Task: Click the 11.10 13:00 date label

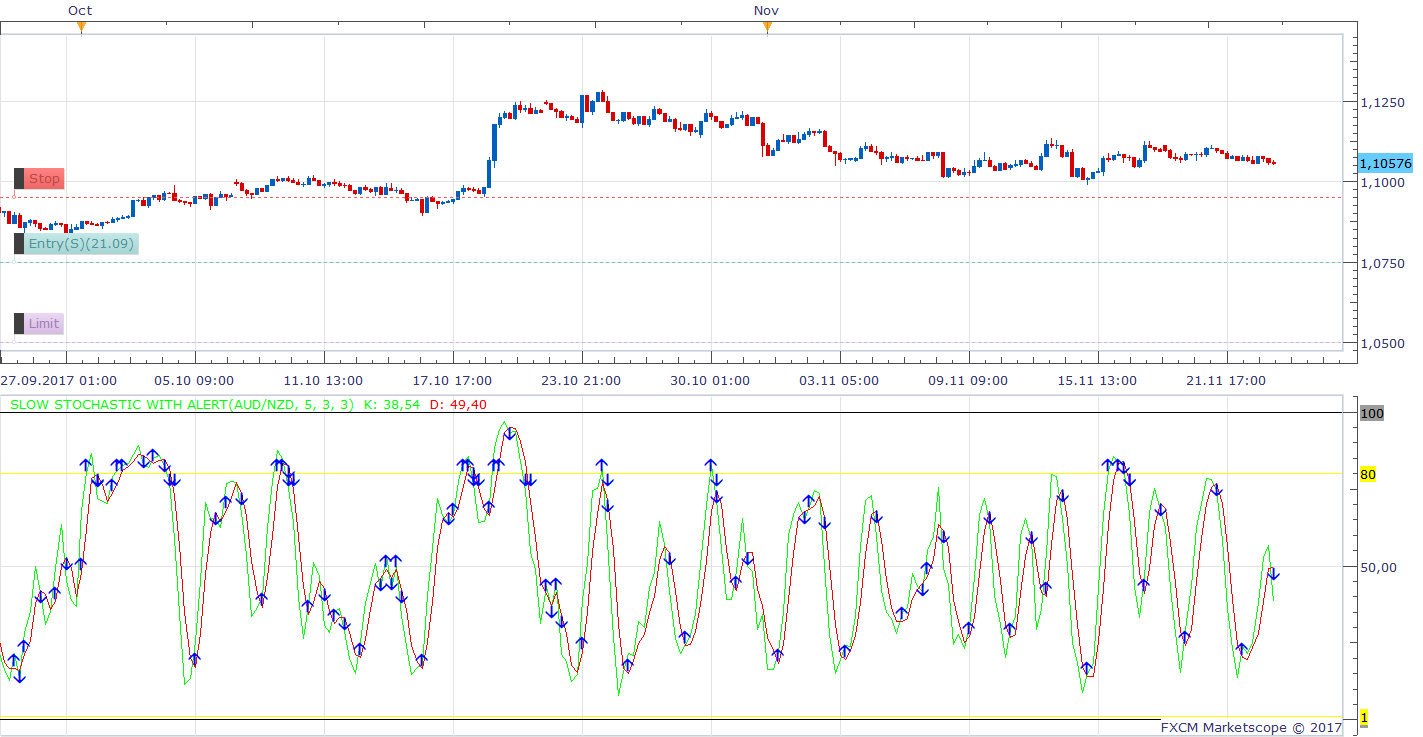Action: pos(323,381)
